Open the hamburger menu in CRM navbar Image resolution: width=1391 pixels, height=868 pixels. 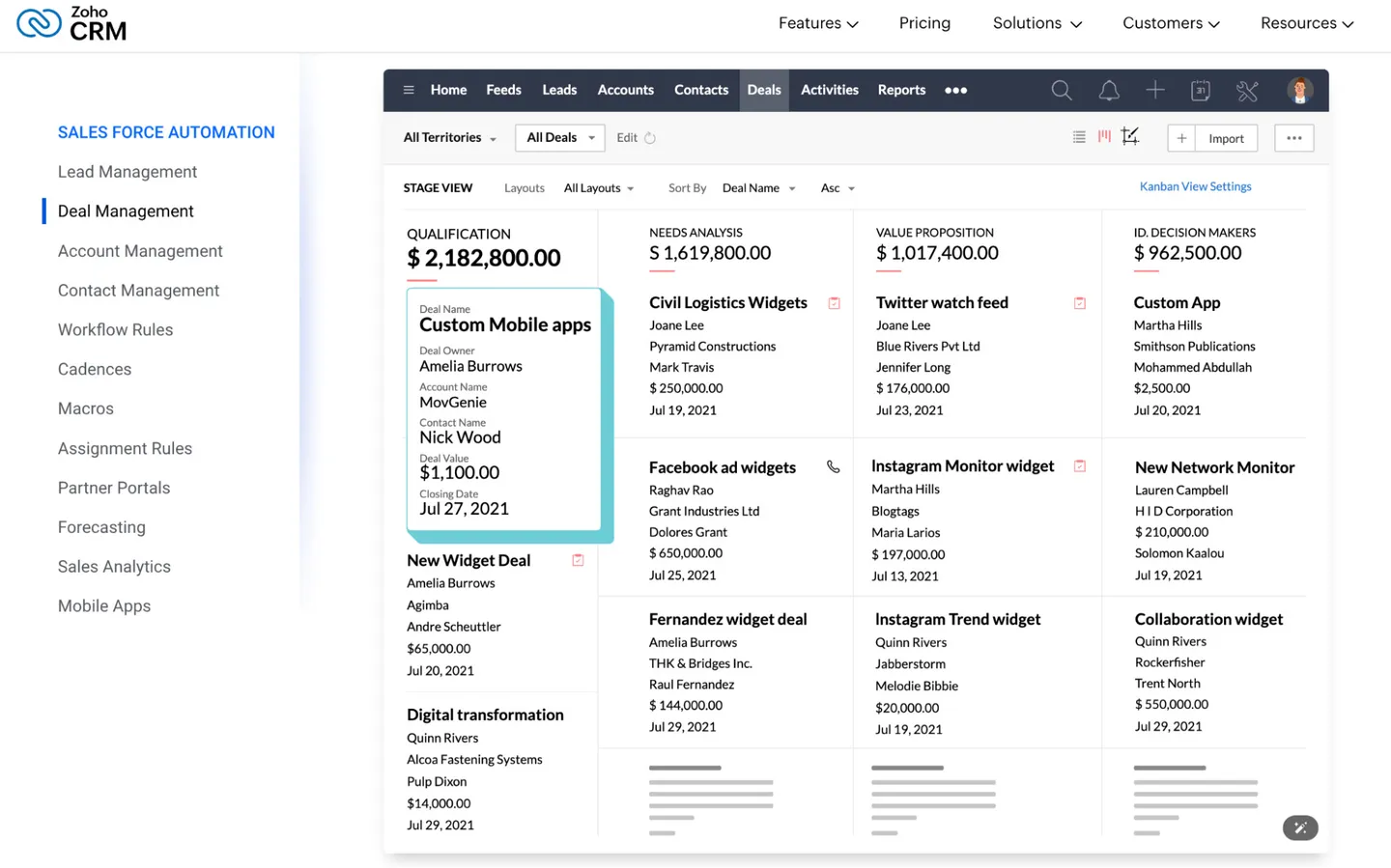coord(409,90)
